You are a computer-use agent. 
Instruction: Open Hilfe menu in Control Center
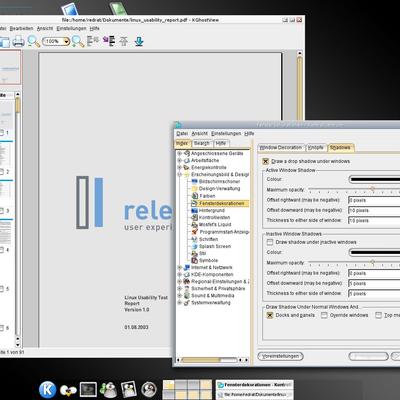[x=249, y=133]
